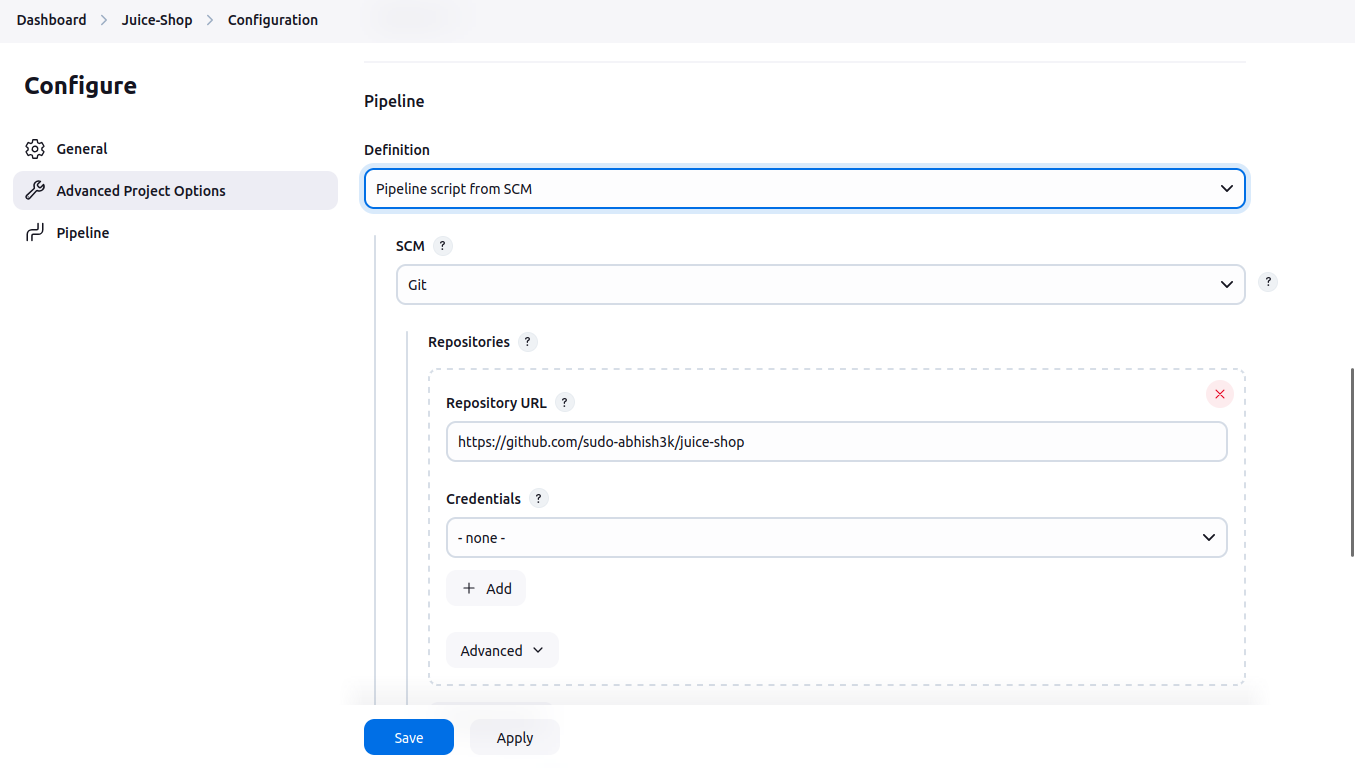Click the General gear icon
Screen dimensions: 1355x768
(x=35, y=149)
